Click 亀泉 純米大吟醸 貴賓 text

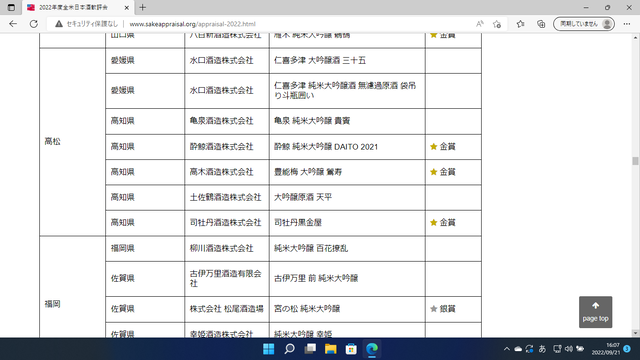coord(312,121)
